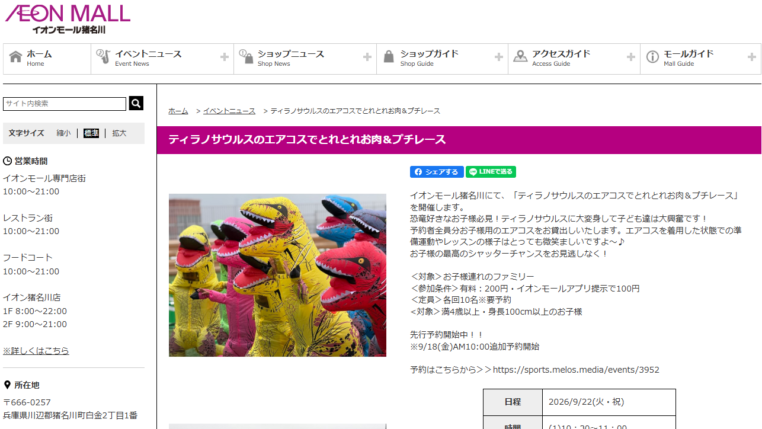Click the Event News icon
The width and height of the screenshot is (762, 429).
coord(103,56)
